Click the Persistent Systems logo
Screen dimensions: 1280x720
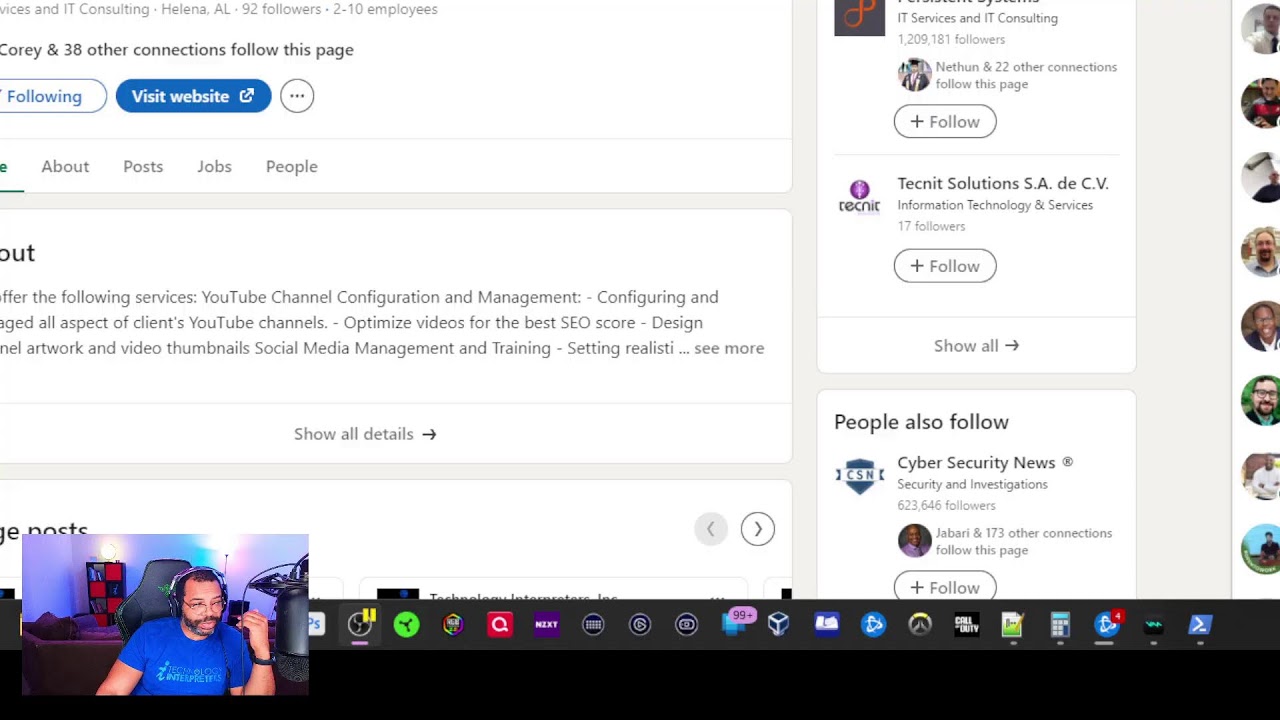(x=860, y=18)
